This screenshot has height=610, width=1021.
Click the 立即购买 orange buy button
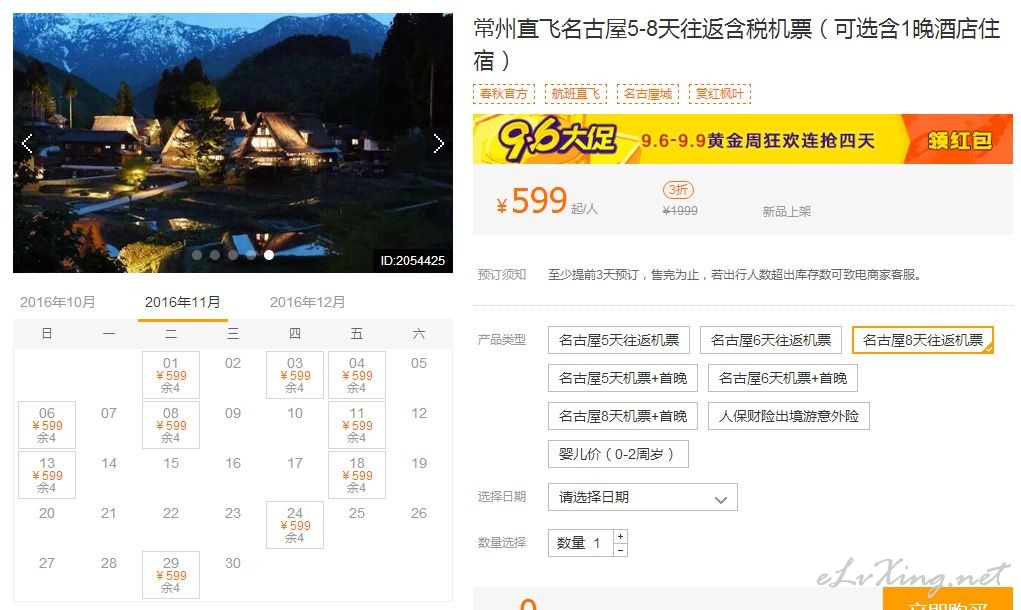coord(947,600)
